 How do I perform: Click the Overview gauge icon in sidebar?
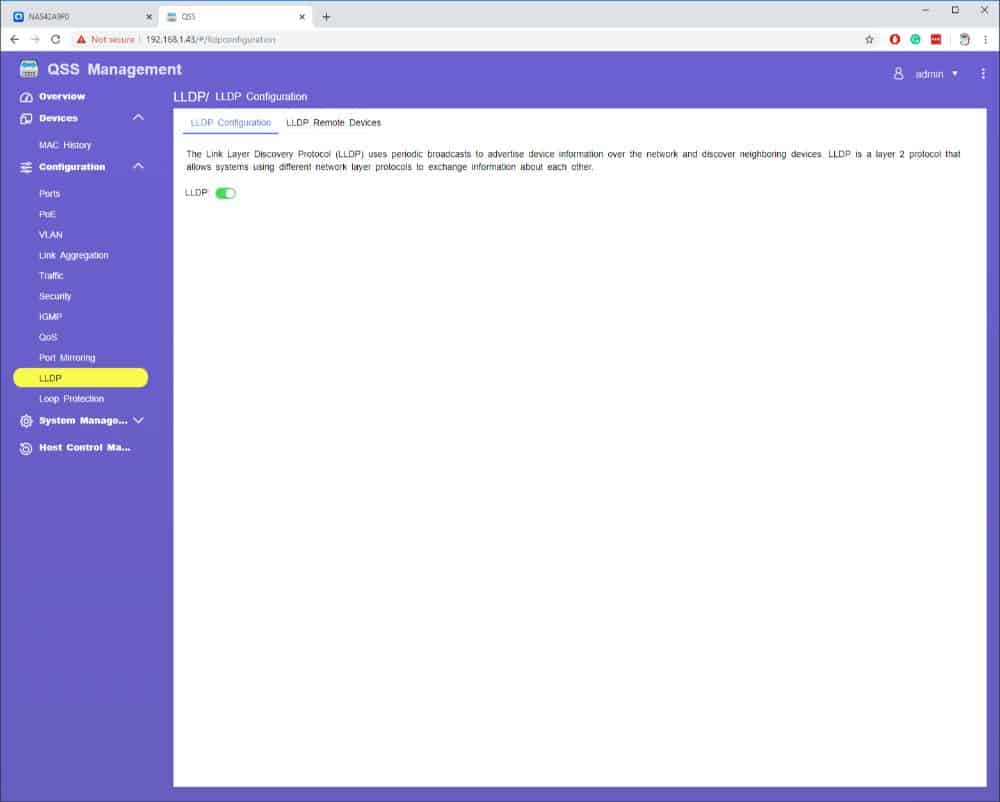(x=27, y=97)
